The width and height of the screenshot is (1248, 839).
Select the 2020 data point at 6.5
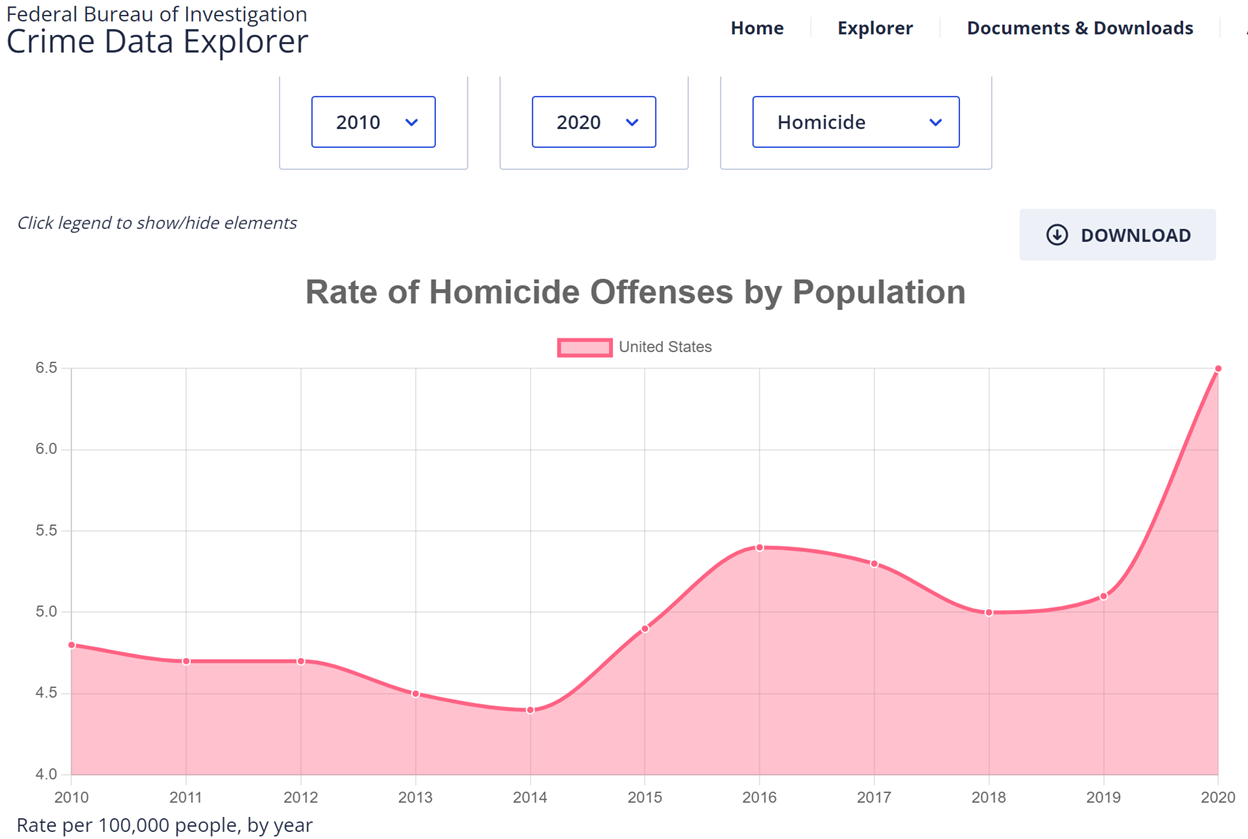(x=1218, y=367)
